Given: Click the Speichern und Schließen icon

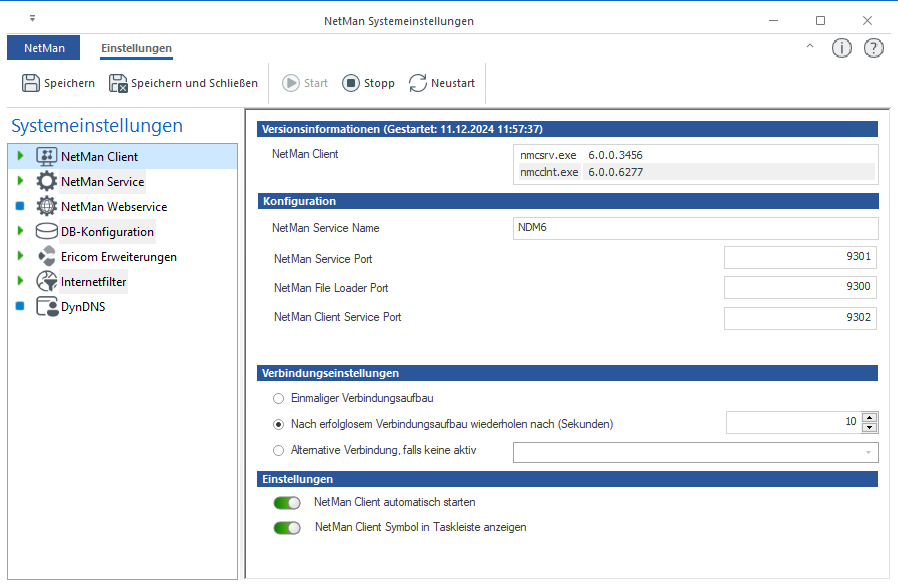Looking at the screenshot, I should (118, 83).
